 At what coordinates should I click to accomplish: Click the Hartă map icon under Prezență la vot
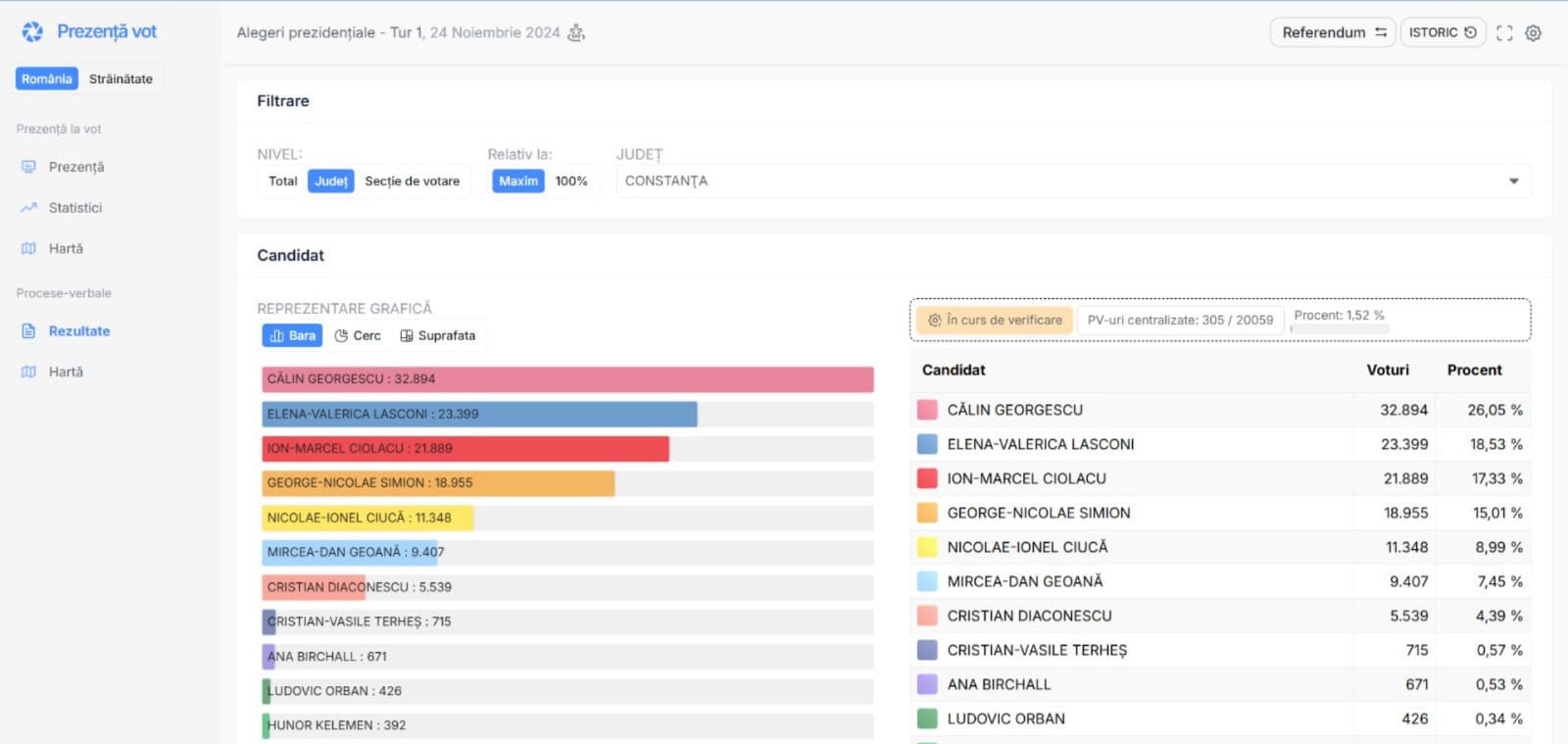point(28,249)
